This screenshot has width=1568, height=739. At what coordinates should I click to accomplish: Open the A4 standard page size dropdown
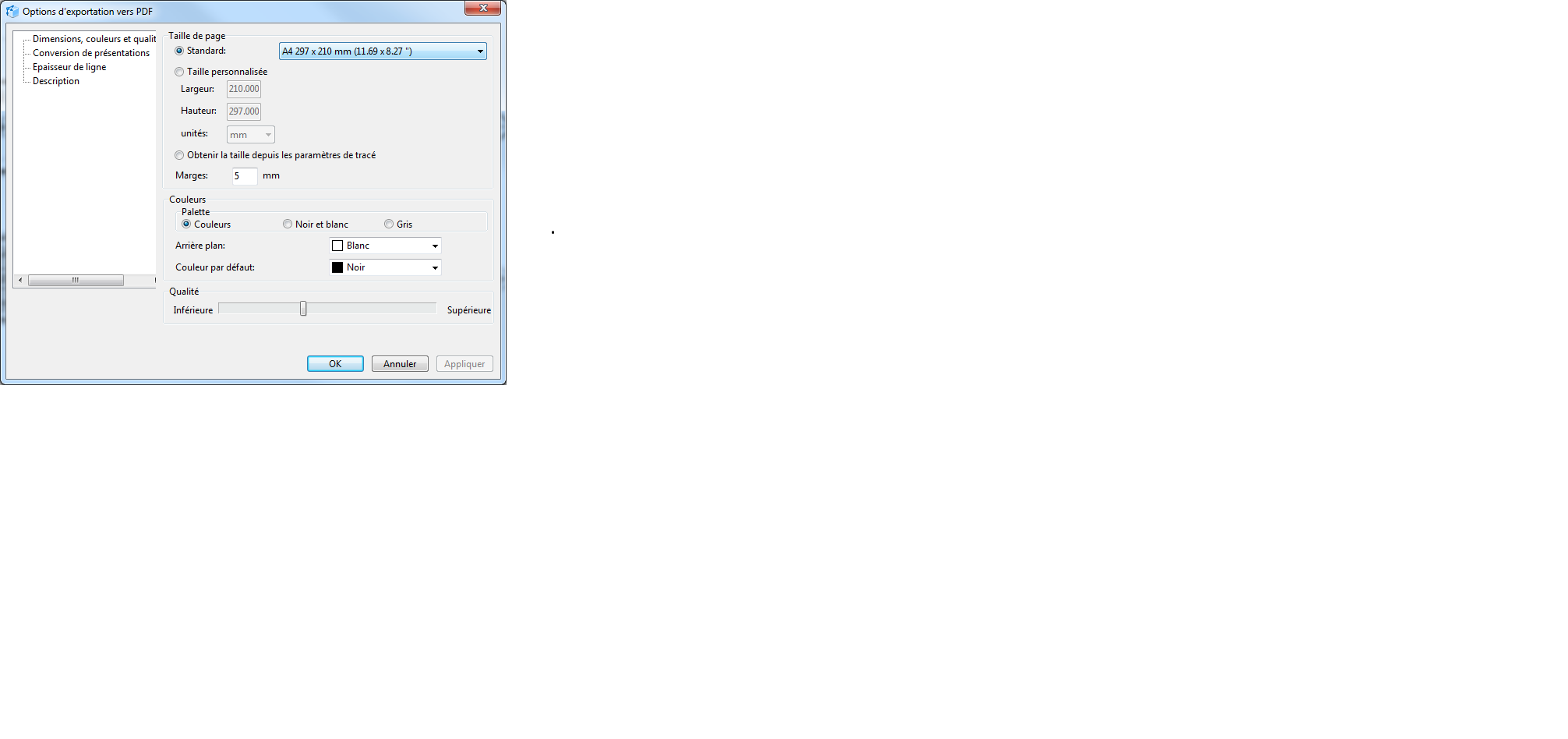click(x=383, y=51)
